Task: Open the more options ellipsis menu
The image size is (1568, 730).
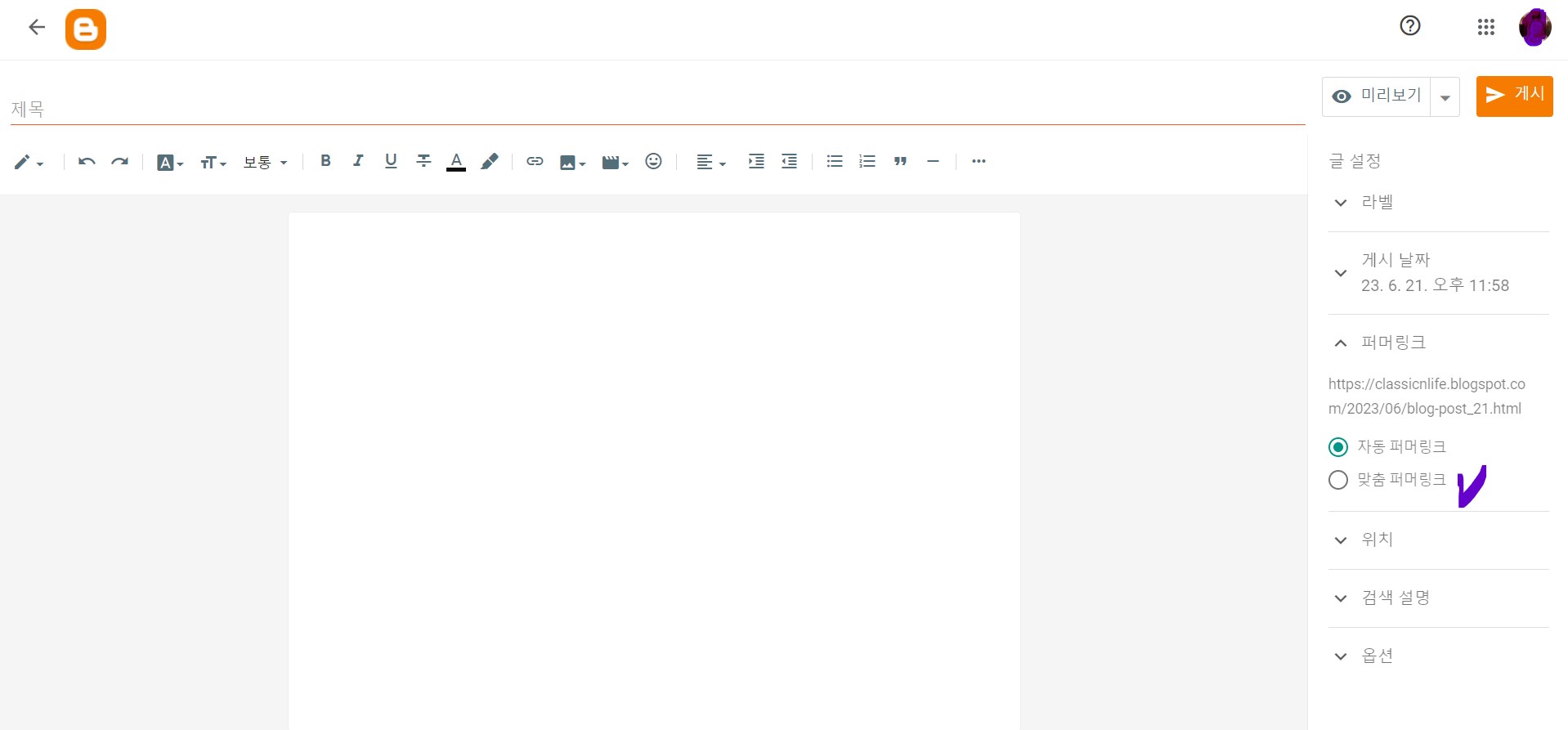Action: click(x=979, y=161)
